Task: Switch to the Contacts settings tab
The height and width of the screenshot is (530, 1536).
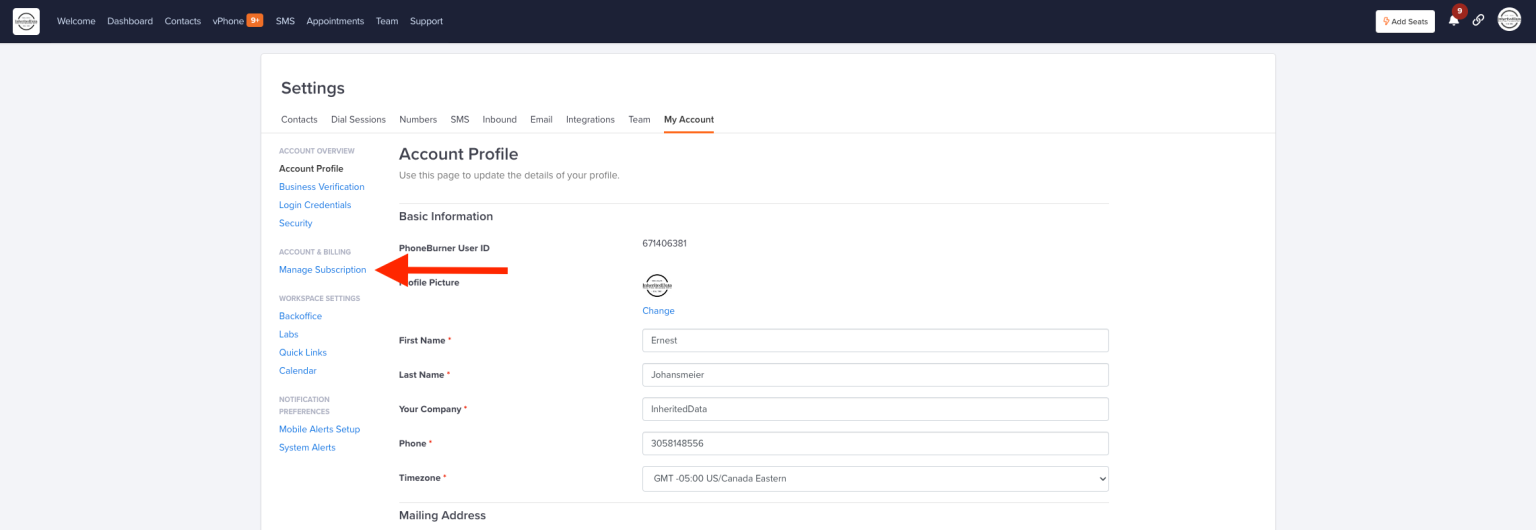Action: tap(299, 119)
